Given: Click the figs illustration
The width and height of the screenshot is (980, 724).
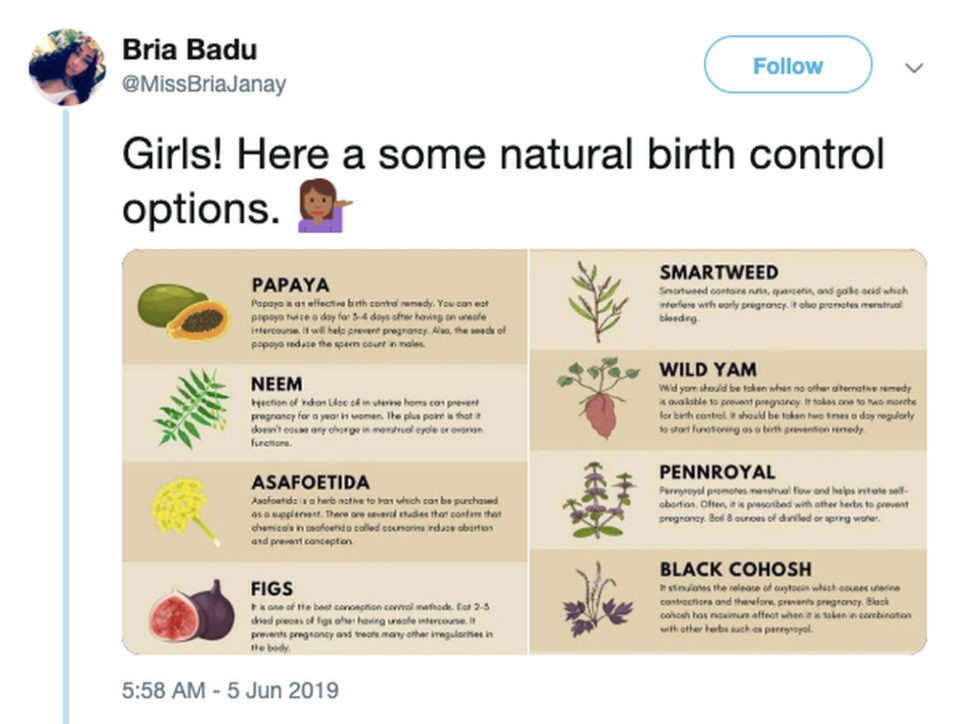Looking at the screenshot, I should (191, 608).
